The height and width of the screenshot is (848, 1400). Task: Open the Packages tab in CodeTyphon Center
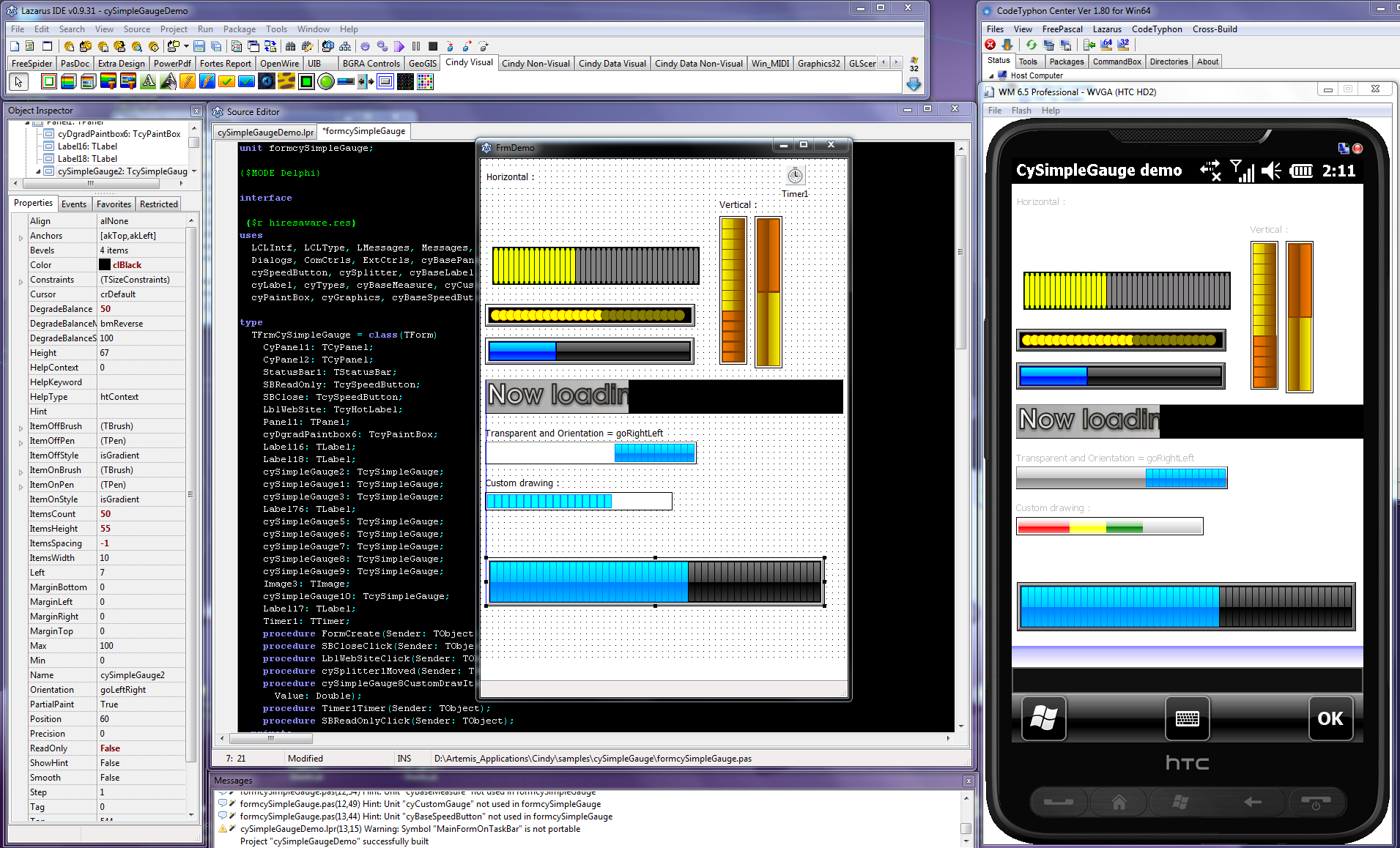(1066, 62)
